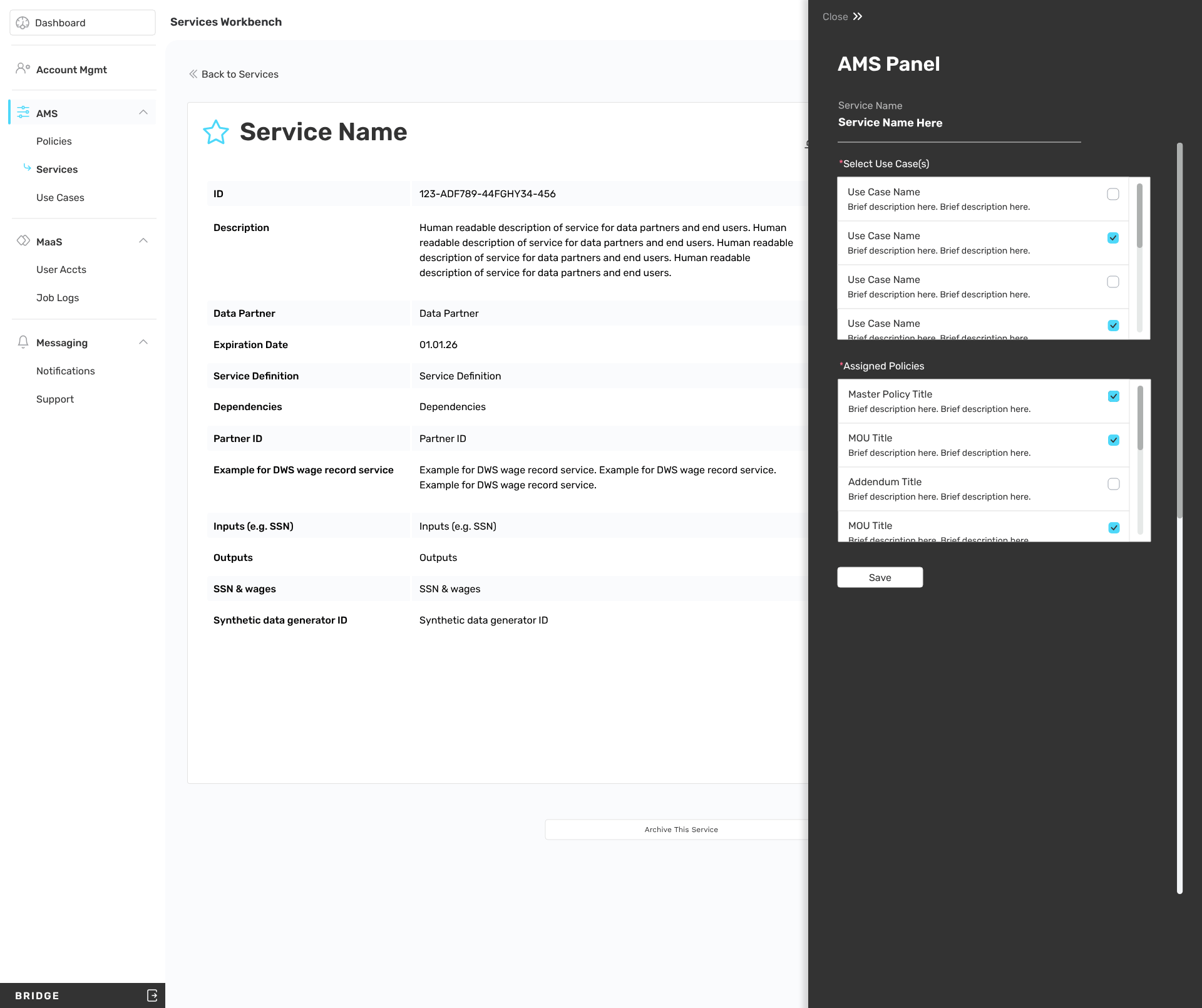Enable the Addendum Title policy checkbox
1202x1008 pixels.
coord(1114,484)
